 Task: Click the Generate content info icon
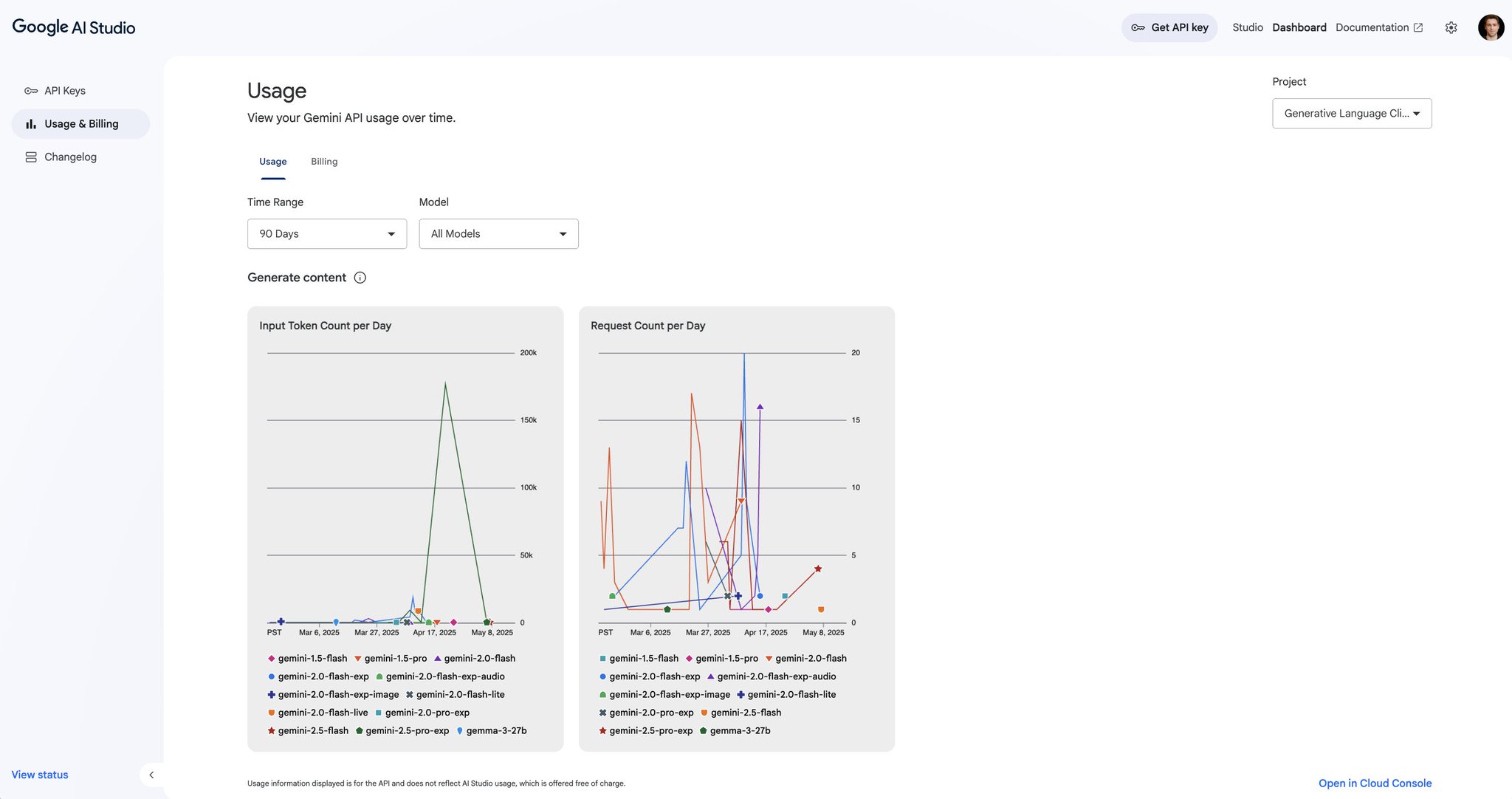pos(360,278)
